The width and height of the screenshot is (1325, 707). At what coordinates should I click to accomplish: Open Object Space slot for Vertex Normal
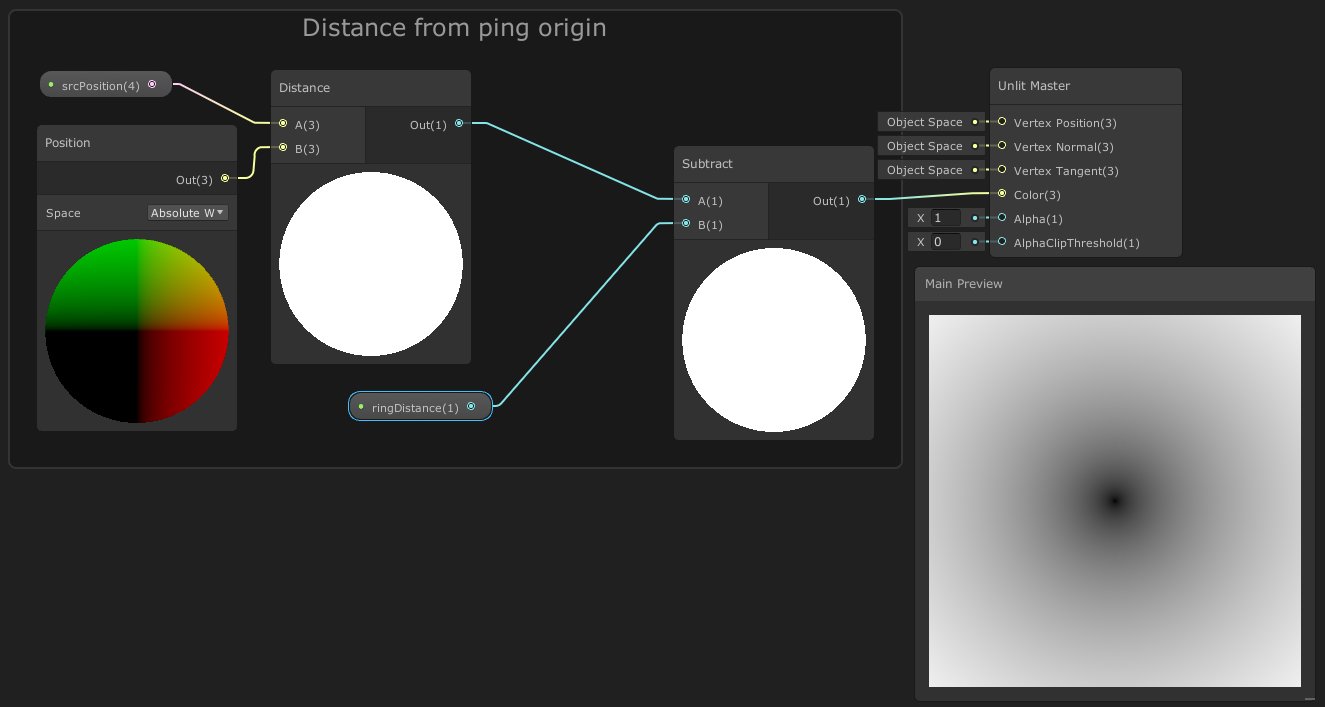click(x=924, y=146)
